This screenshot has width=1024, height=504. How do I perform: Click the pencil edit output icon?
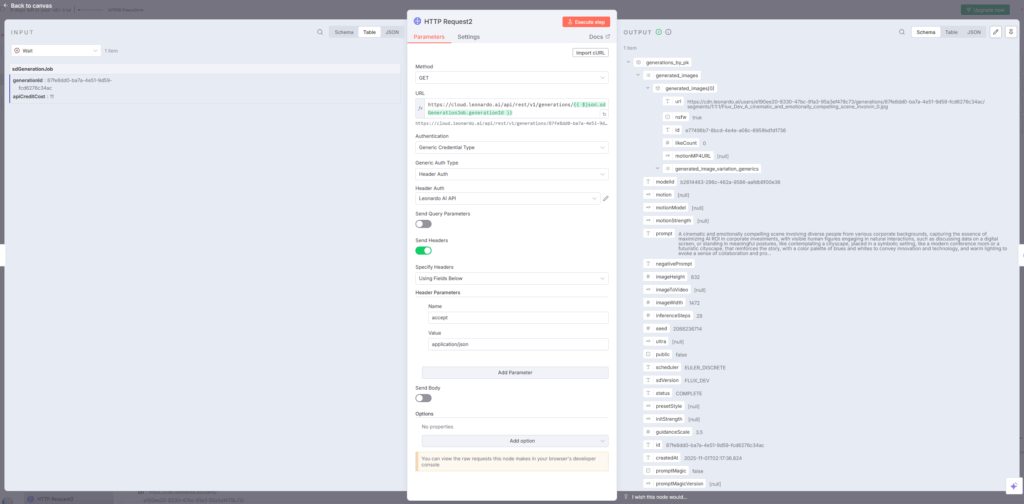click(995, 32)
